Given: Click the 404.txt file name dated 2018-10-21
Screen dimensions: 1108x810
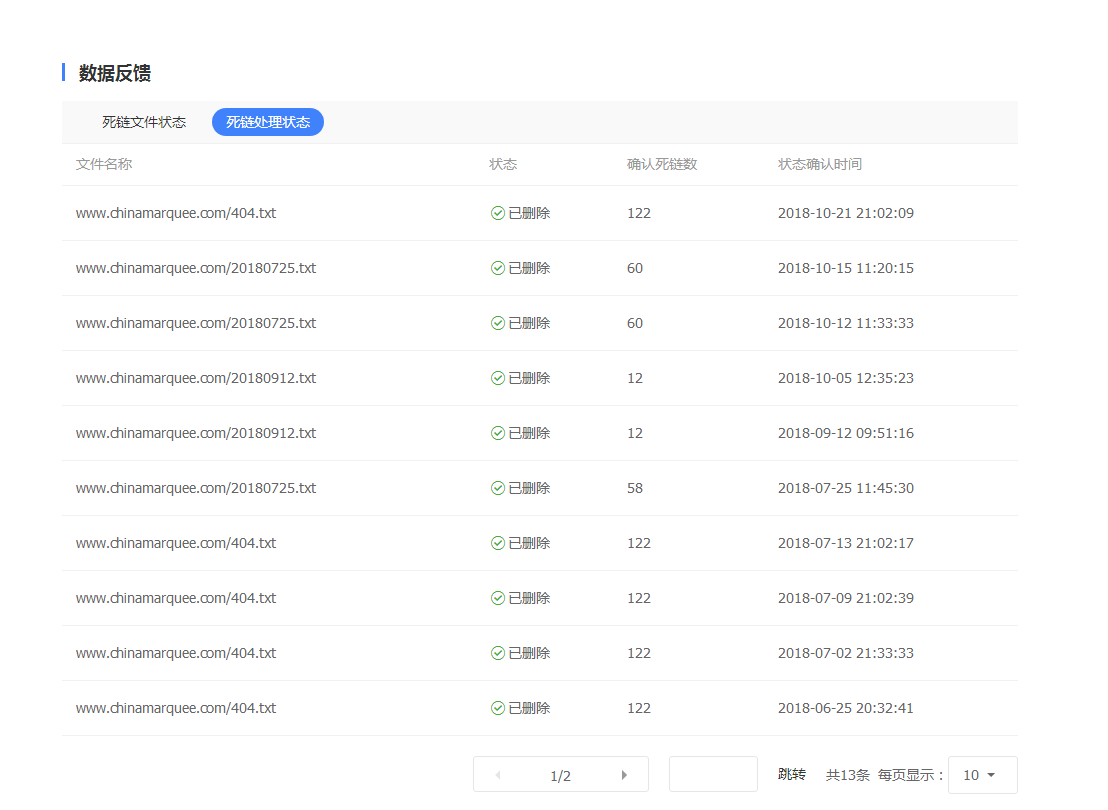Looking at the screenshot, I should click(x=176, y=213).
